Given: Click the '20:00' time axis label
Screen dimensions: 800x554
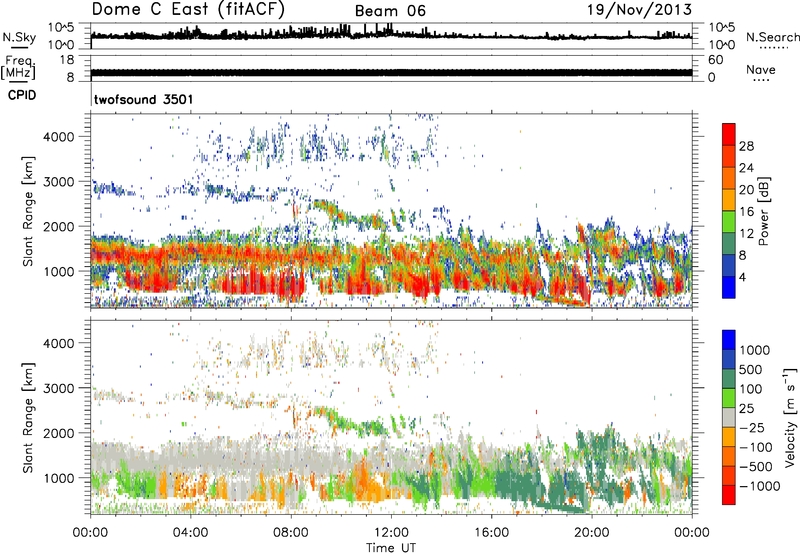Looking at the screenshot, I should [x=591, y=533].
